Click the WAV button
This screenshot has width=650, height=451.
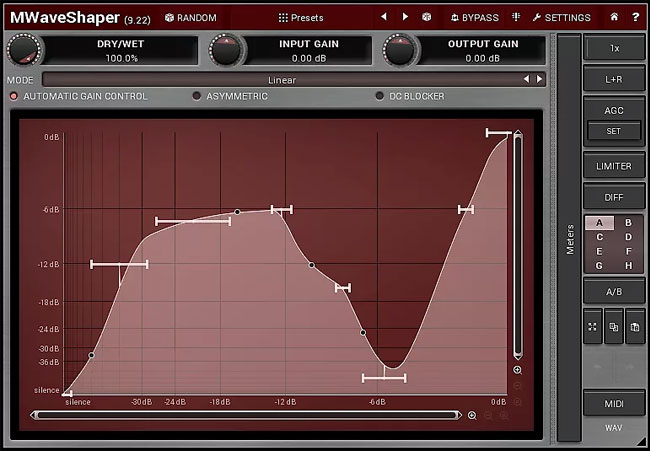(614, 427)
